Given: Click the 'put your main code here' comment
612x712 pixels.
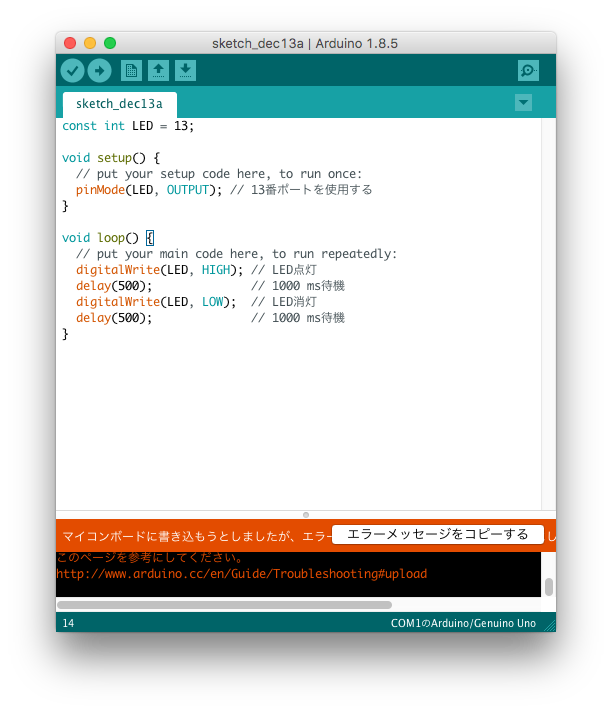Looking at the screenshot, I should pyautogui.click(x=236, y=254).
